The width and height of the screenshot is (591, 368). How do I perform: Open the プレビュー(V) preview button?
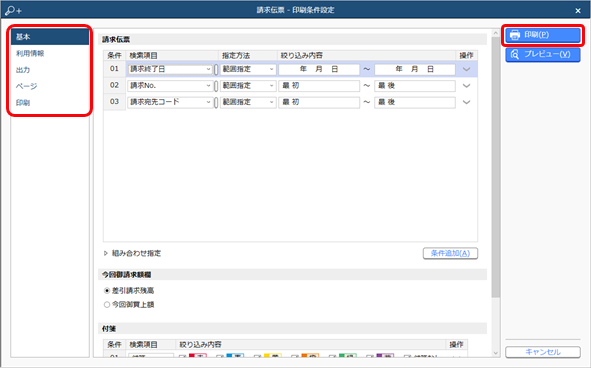(x=542, y=54)
